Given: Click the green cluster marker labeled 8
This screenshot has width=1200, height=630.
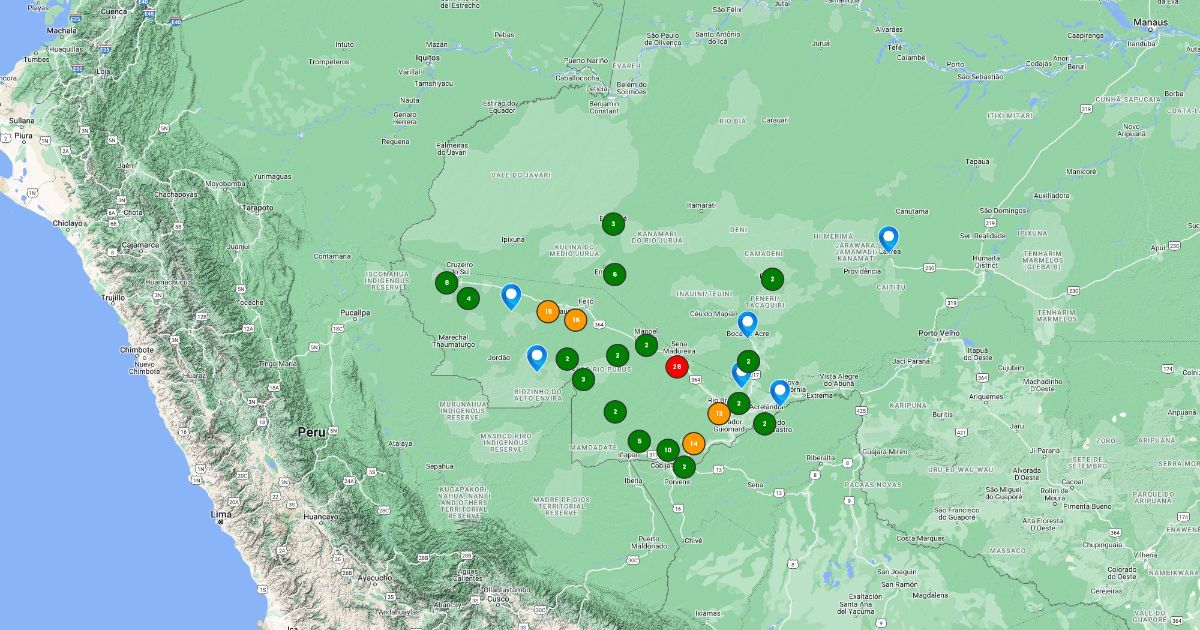Looking at the screenshot, I should tap(446, 283).
